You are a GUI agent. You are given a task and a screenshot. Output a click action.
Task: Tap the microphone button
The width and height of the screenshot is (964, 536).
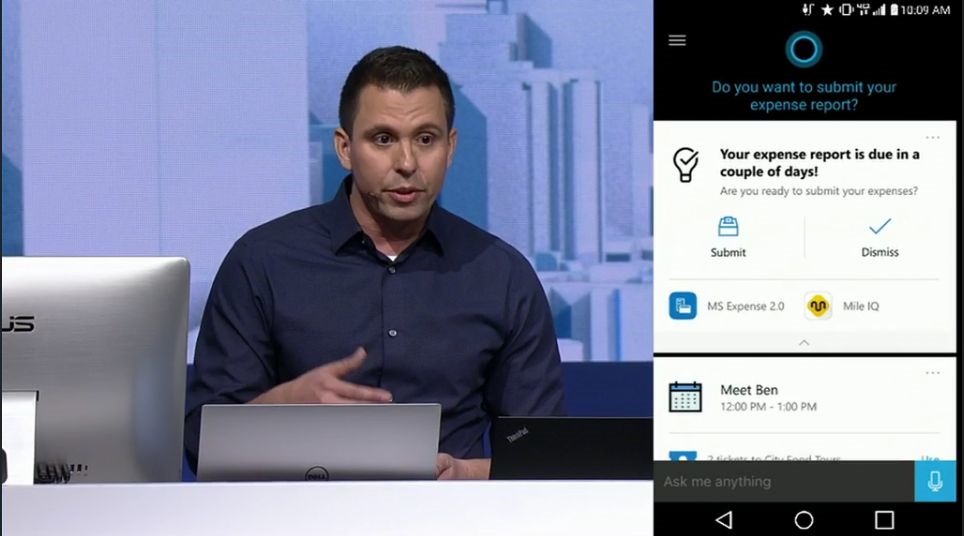click(935, 481)
